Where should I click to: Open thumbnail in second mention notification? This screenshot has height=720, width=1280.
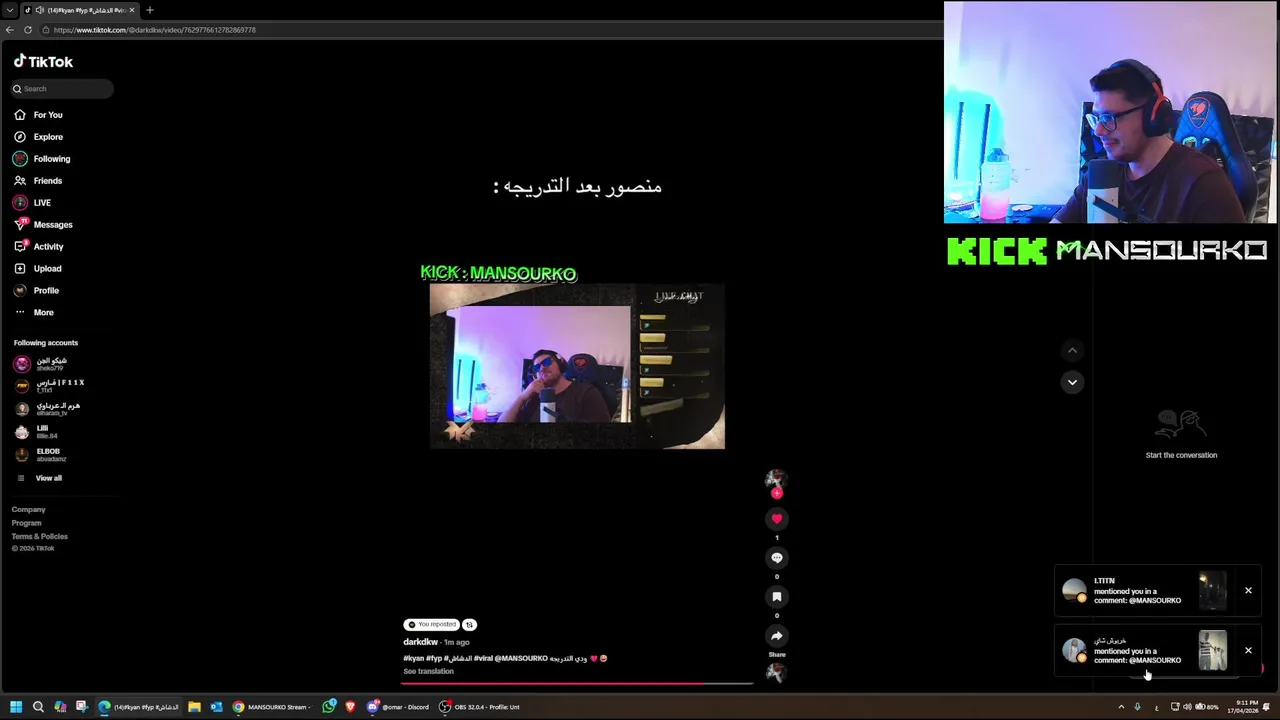click(1212, 651)
